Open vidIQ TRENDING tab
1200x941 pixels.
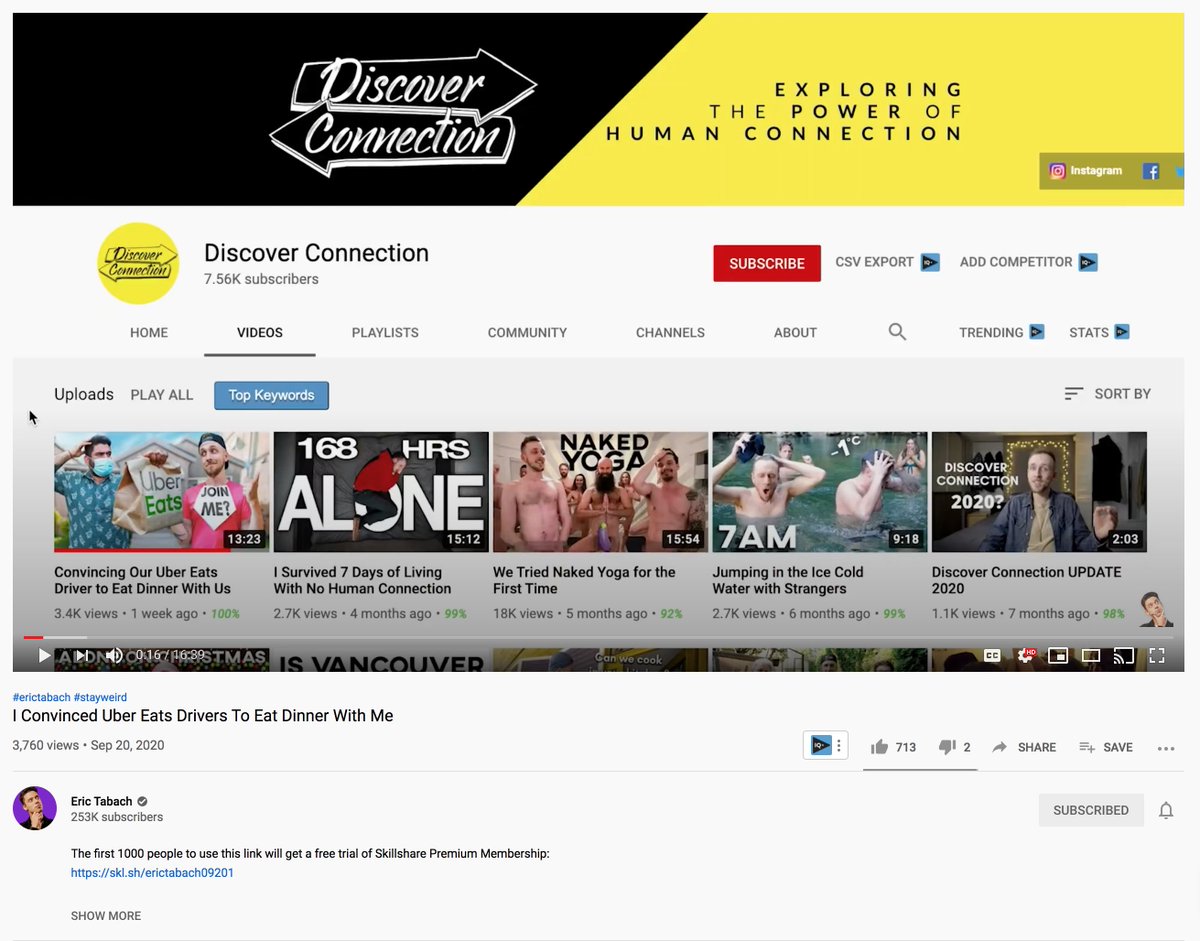pos(1001,332)
